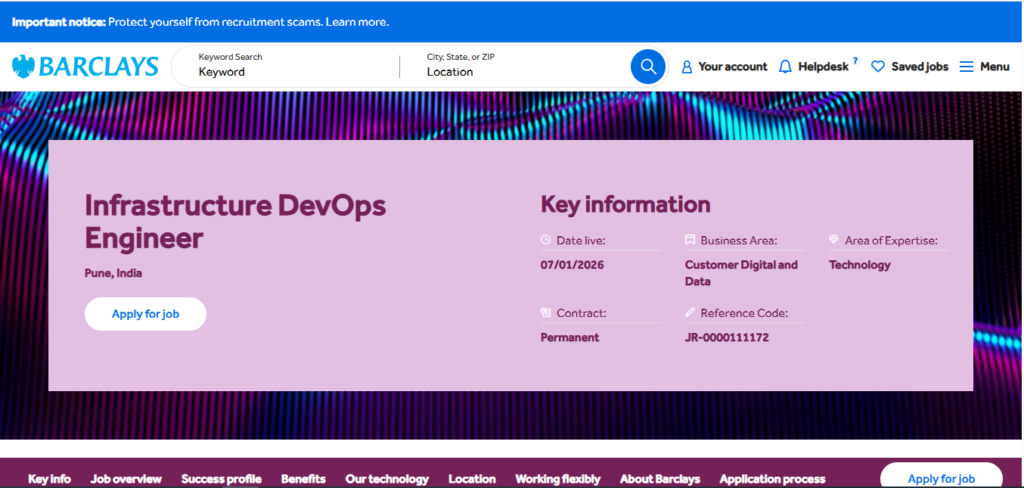This screenshot has height=488, width=1024.
Task: Click the Reference Code: label
Action: (x=744, y=314)
